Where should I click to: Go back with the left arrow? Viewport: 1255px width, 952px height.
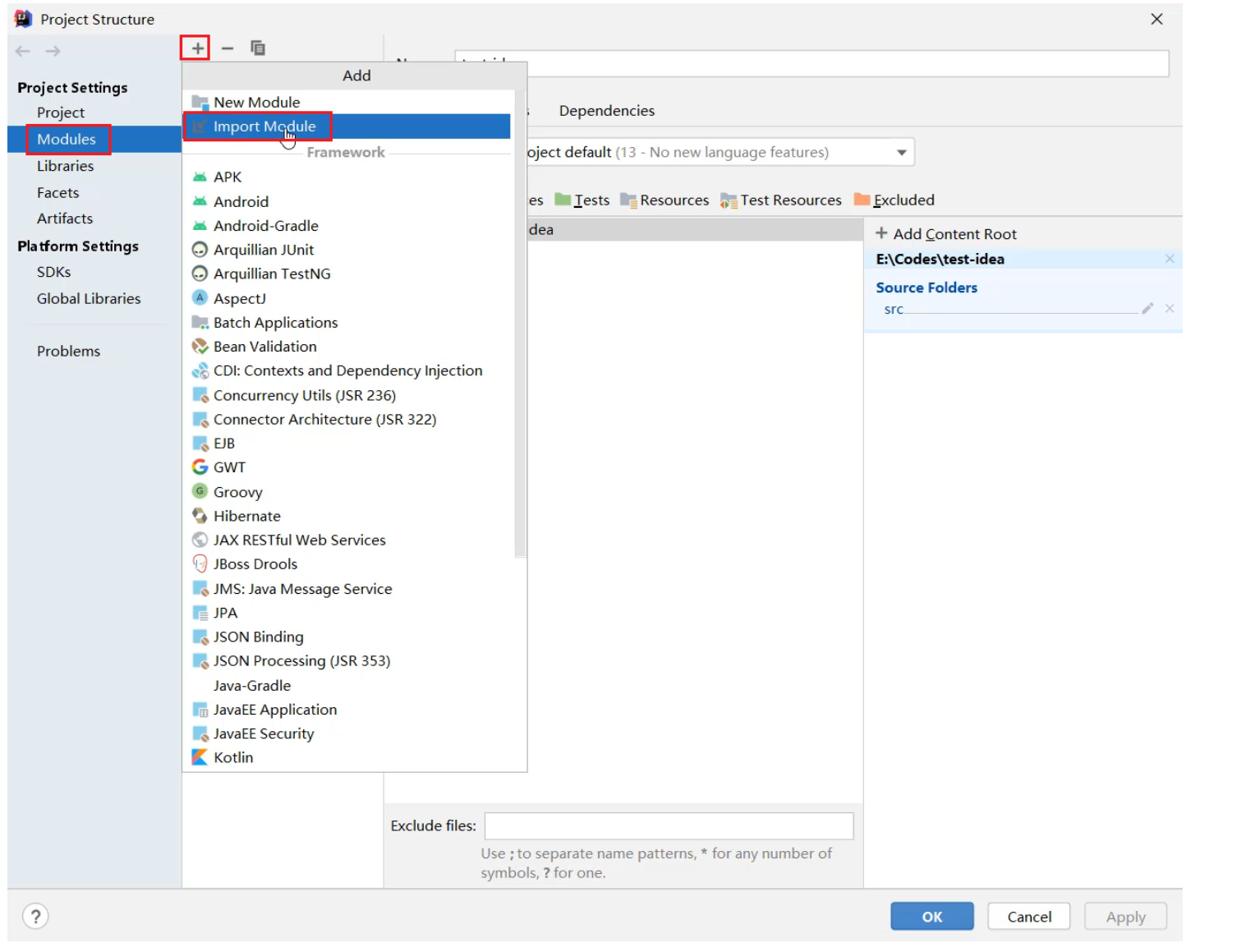click(x=23, y=51)
